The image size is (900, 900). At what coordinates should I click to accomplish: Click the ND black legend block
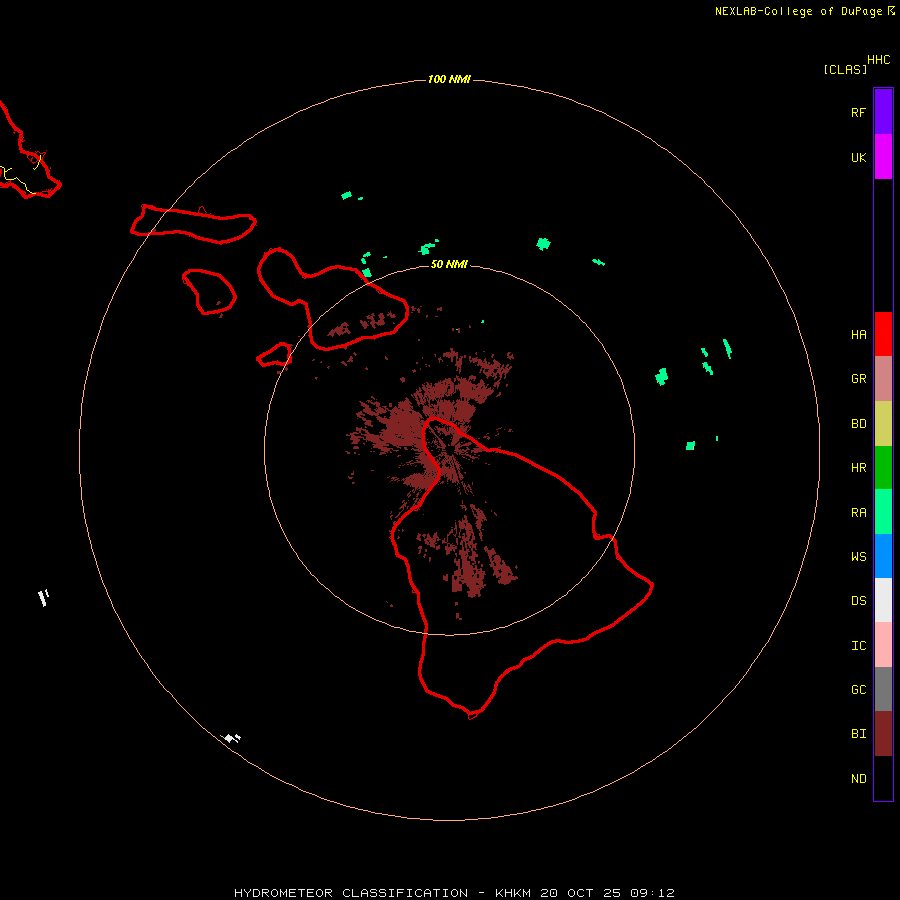tap(883, 778)
